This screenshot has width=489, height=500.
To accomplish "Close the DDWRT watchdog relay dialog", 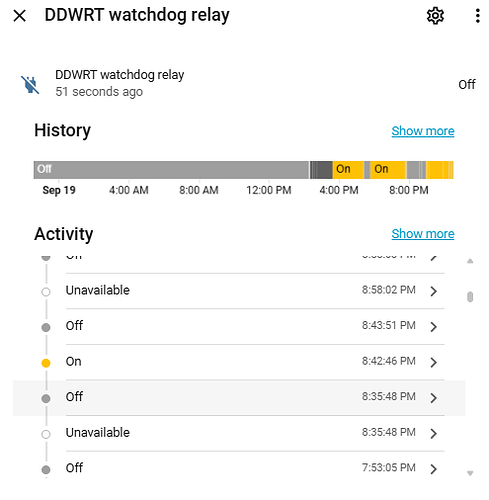I will pos(20,16).
